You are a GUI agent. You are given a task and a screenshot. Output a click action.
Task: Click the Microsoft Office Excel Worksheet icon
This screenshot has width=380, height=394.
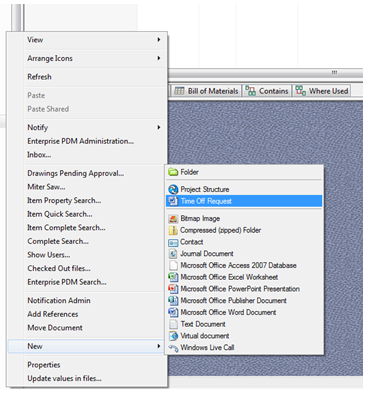tap(173, 277)
